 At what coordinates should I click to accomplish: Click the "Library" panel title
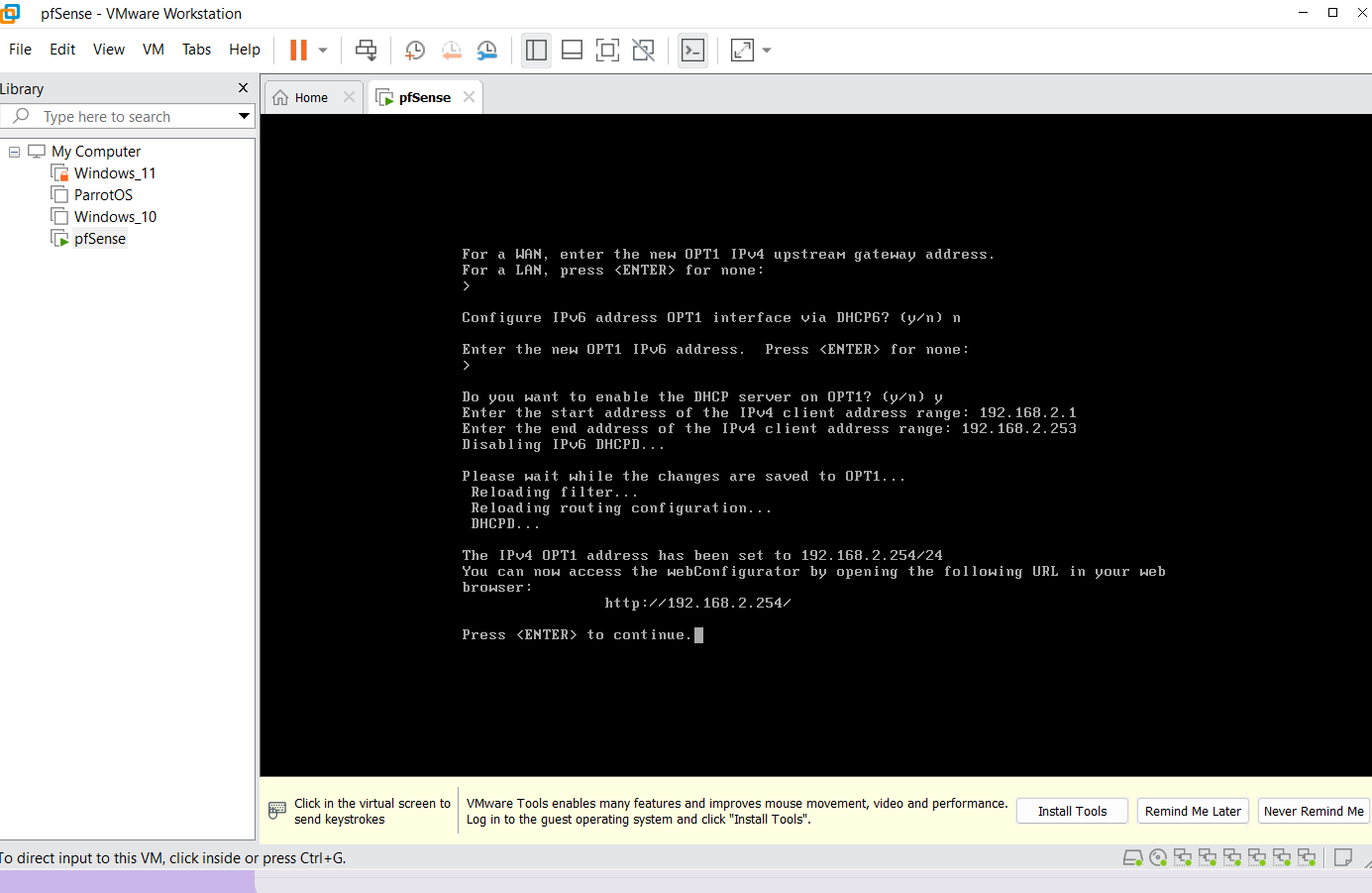coord(22,89)
